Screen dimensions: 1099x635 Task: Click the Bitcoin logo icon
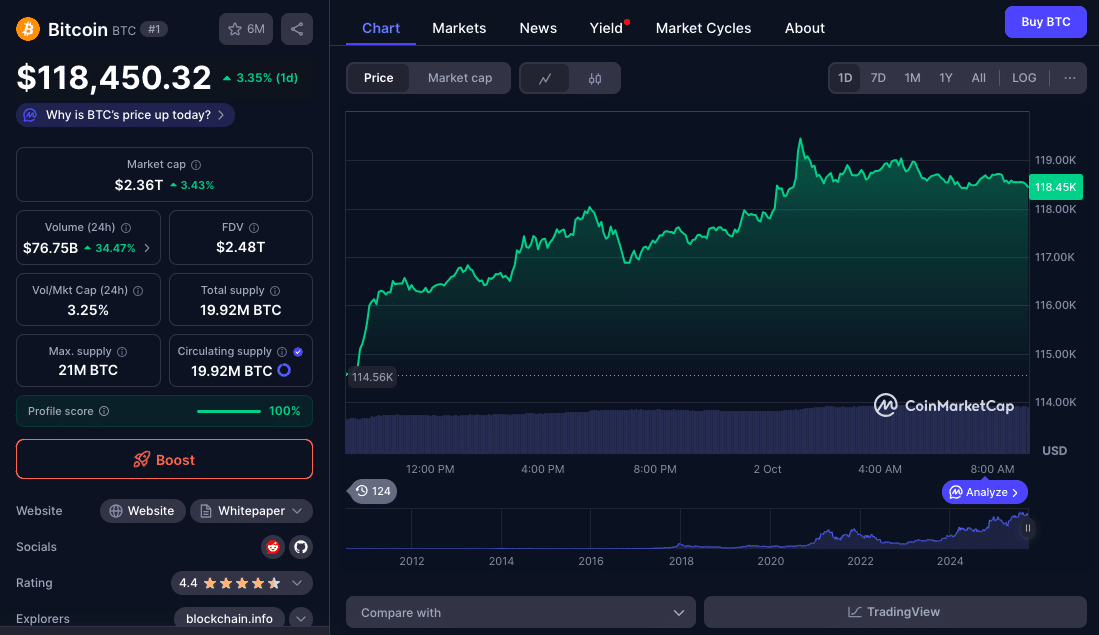[x=28, y=29]
